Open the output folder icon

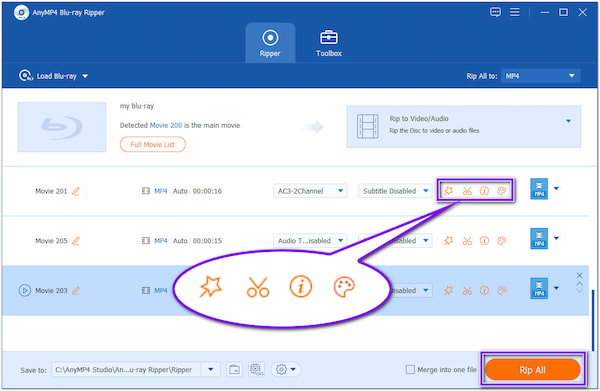[x=234, y=370]
